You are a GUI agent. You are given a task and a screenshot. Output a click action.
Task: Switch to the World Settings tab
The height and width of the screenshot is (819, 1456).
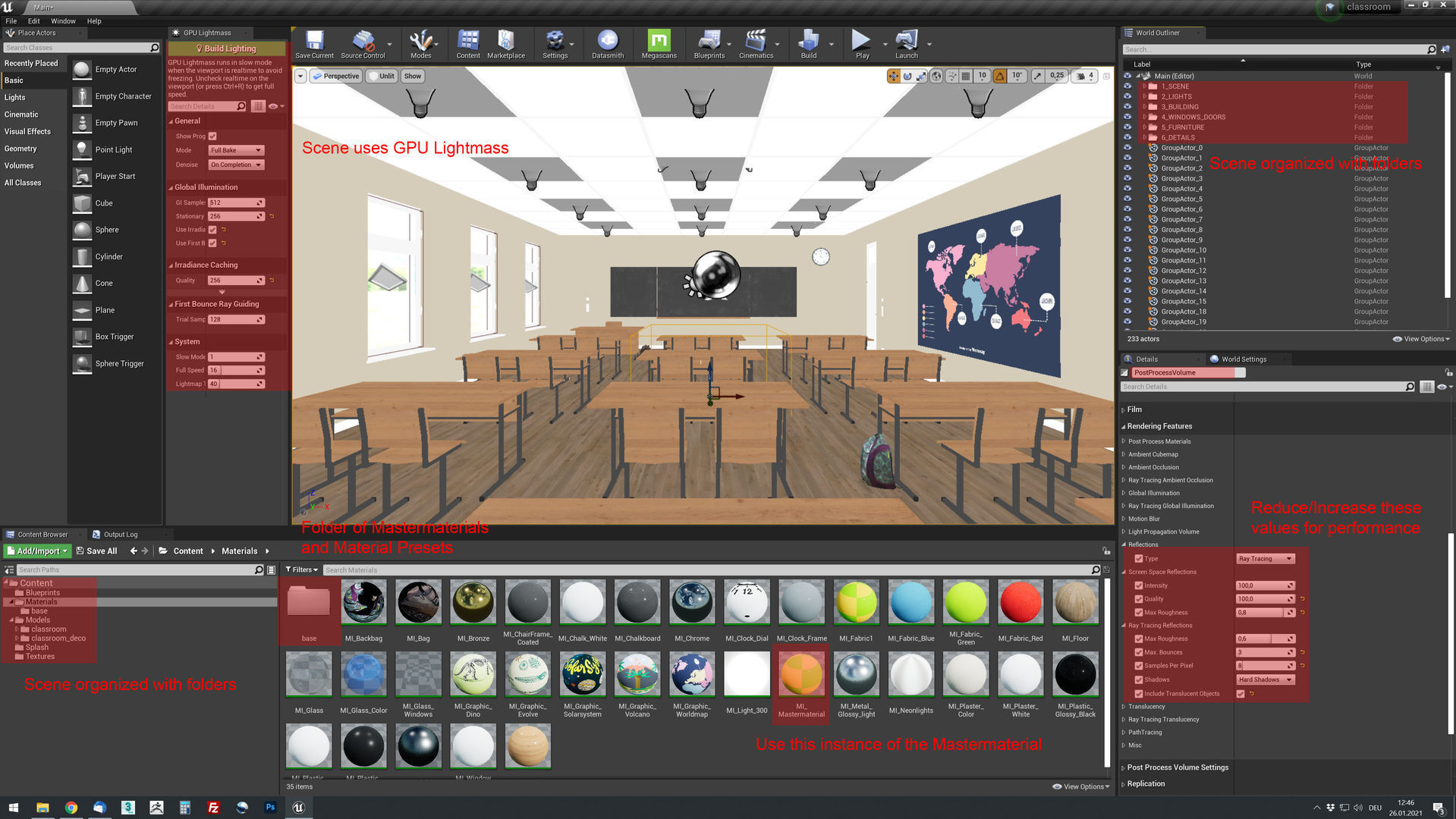point(1244,359)
